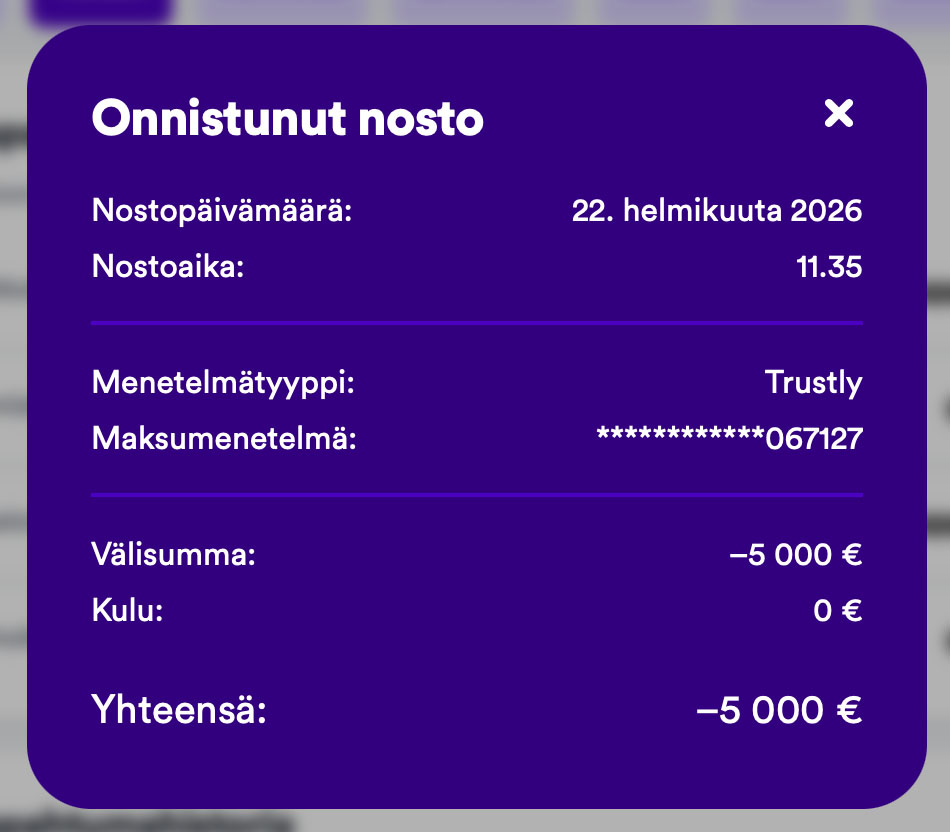Click the Maksumenetelmä label

click(224, 439)
